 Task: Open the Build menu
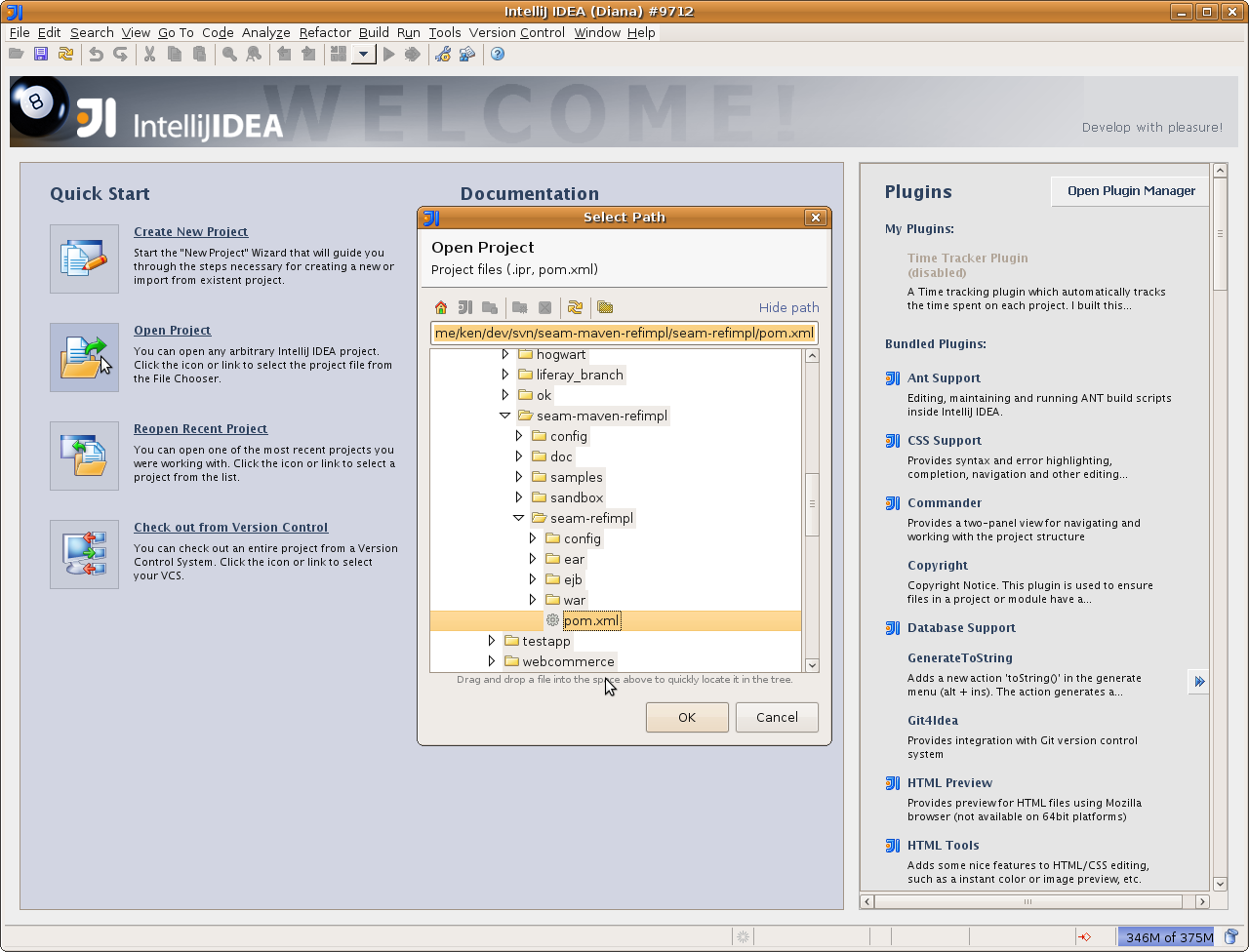(x=374, y=32)
